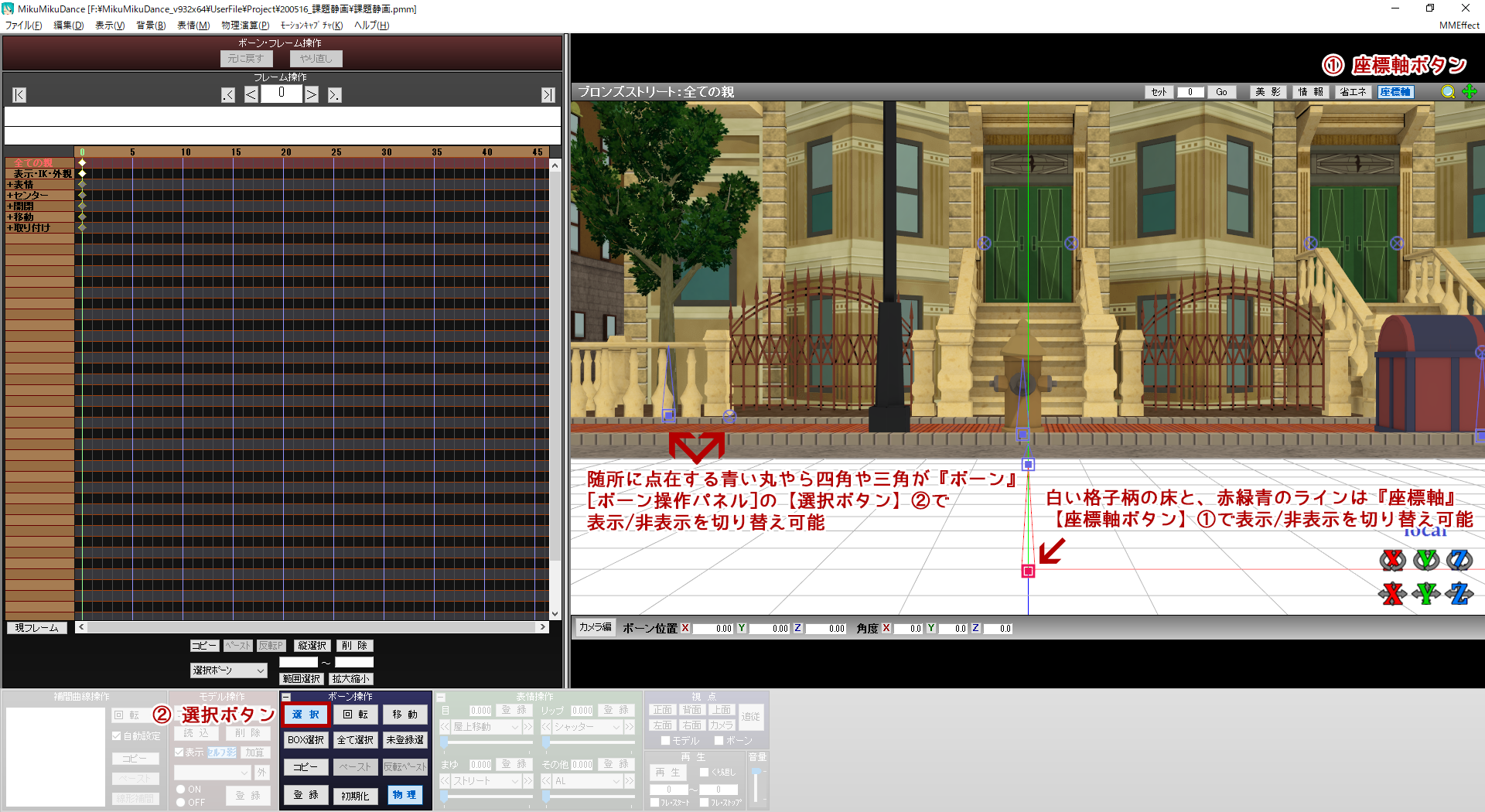Click the 音量 volume slider
1485x812 pixels.
(x=757, y=785)
